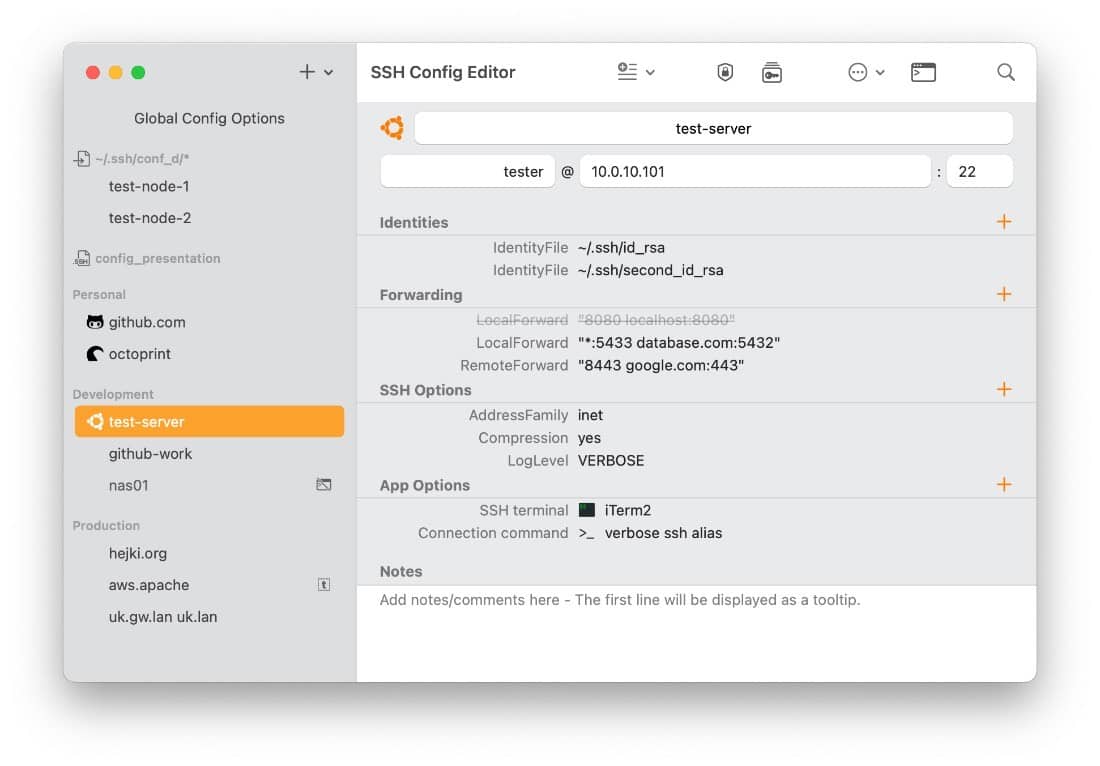Click the keychain key icon in the toolbar
The height and width of the screenshot is (766, 1100).
coord(770,72)
